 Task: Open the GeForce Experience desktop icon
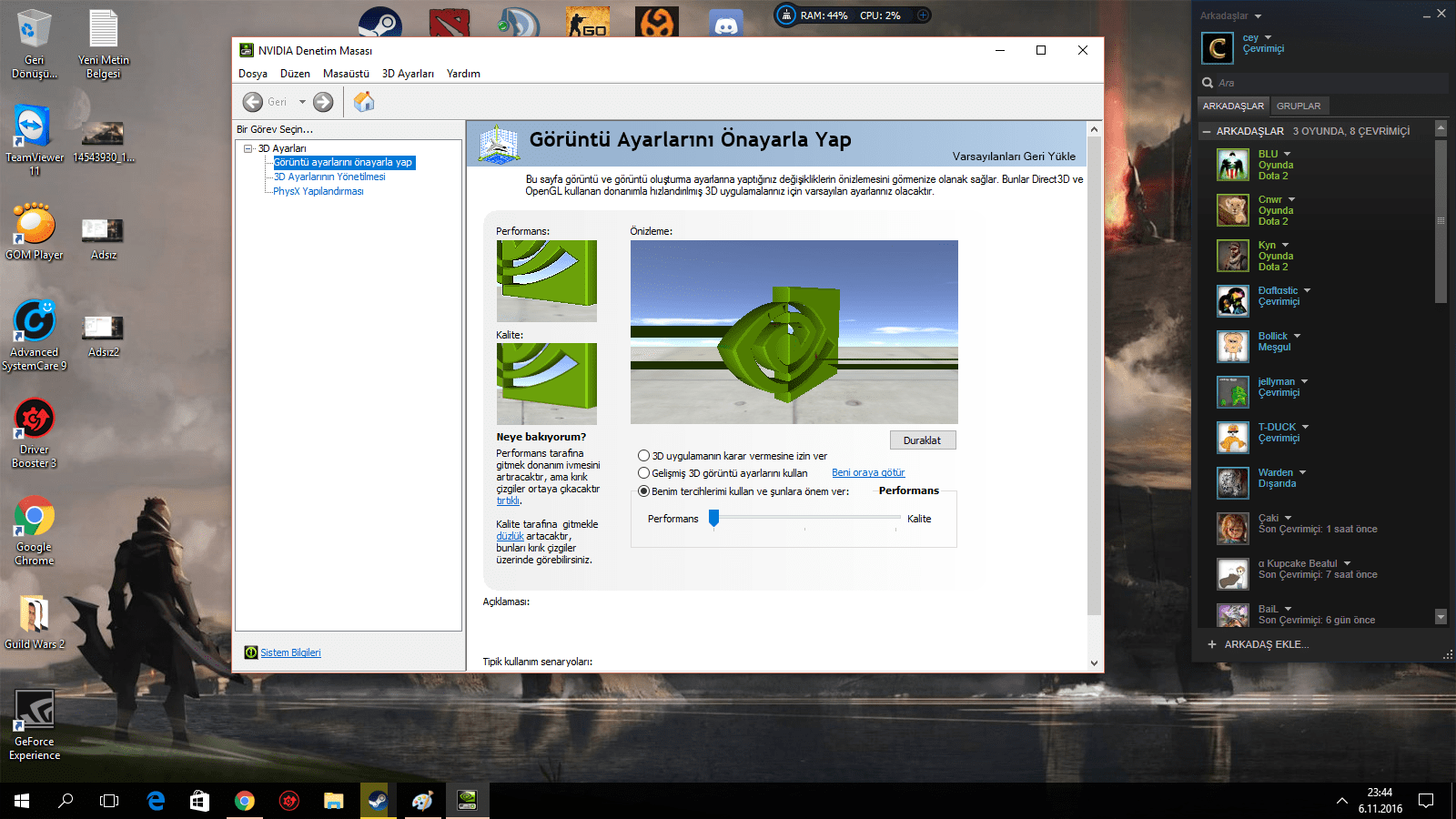pyautogui.click(x=35, y=724)
